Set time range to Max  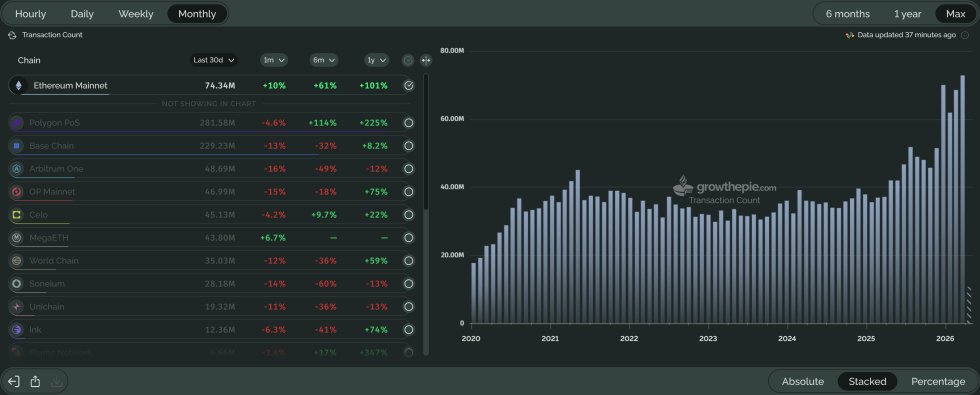(956, 14)
